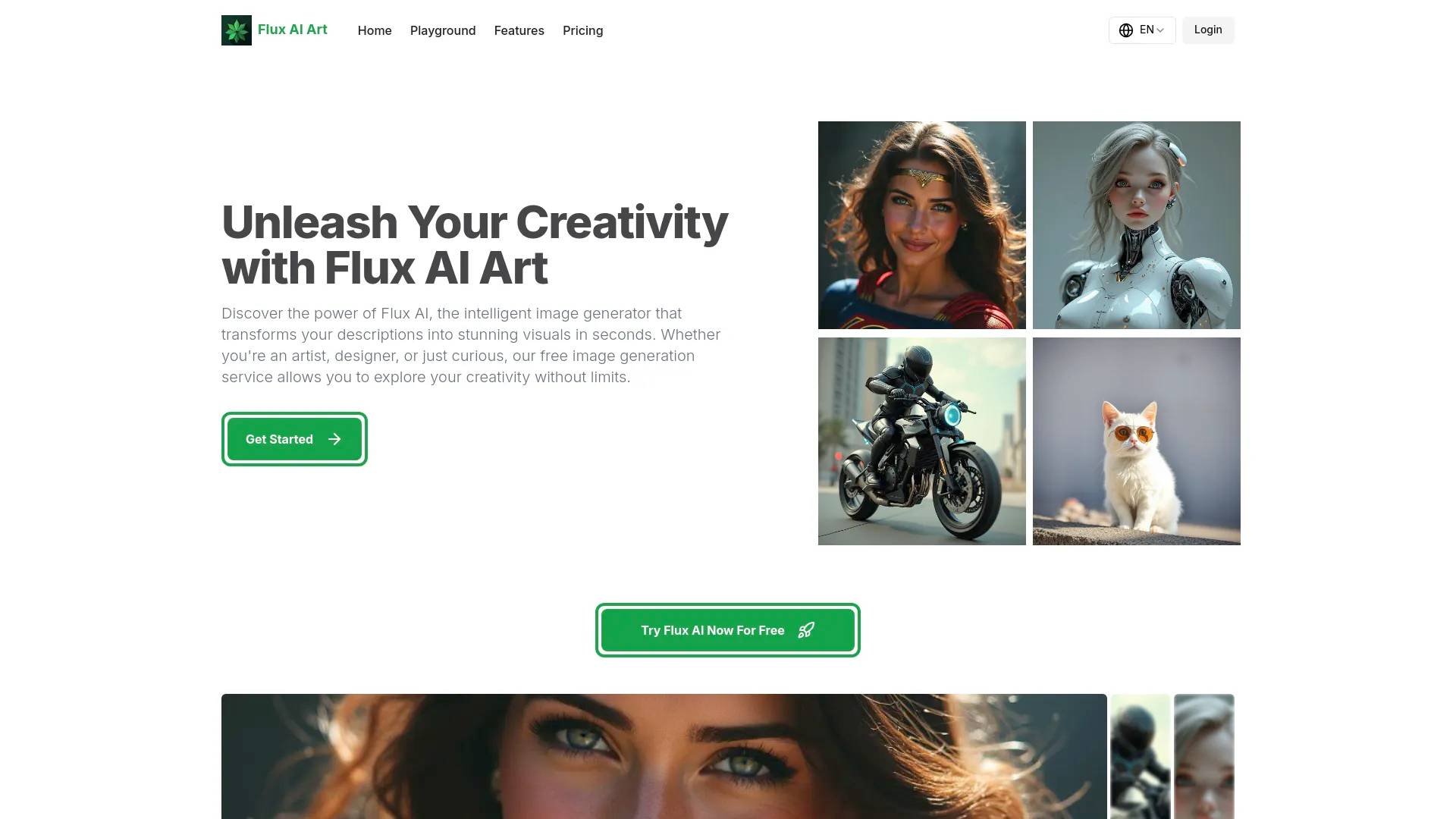Open the language selector chevron menu
1456x819 pixels.
tap(1160, 30)
